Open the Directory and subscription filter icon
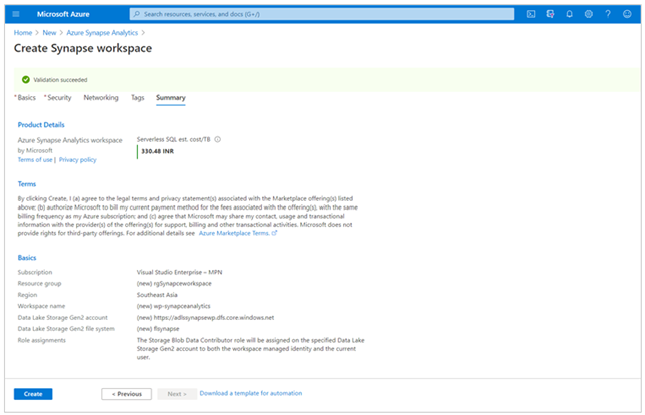This screenshot has height=415, width=645. click(x=550, y=14)
